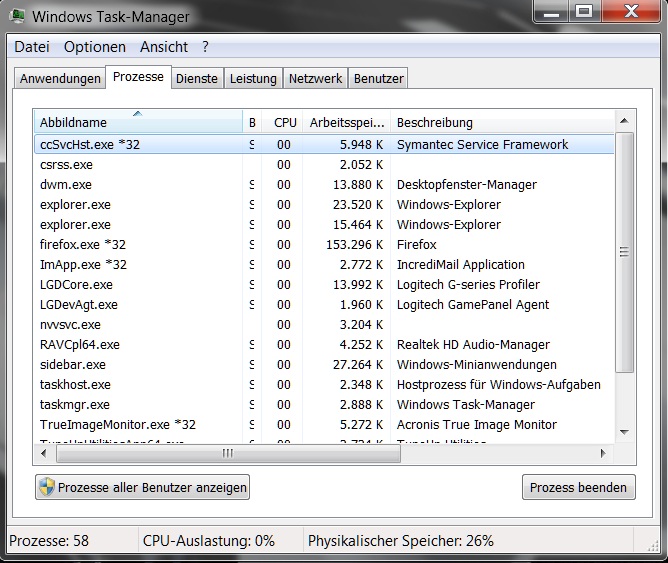
Task: Minimize the Task-Manager window
Action: tap(551, 11)
